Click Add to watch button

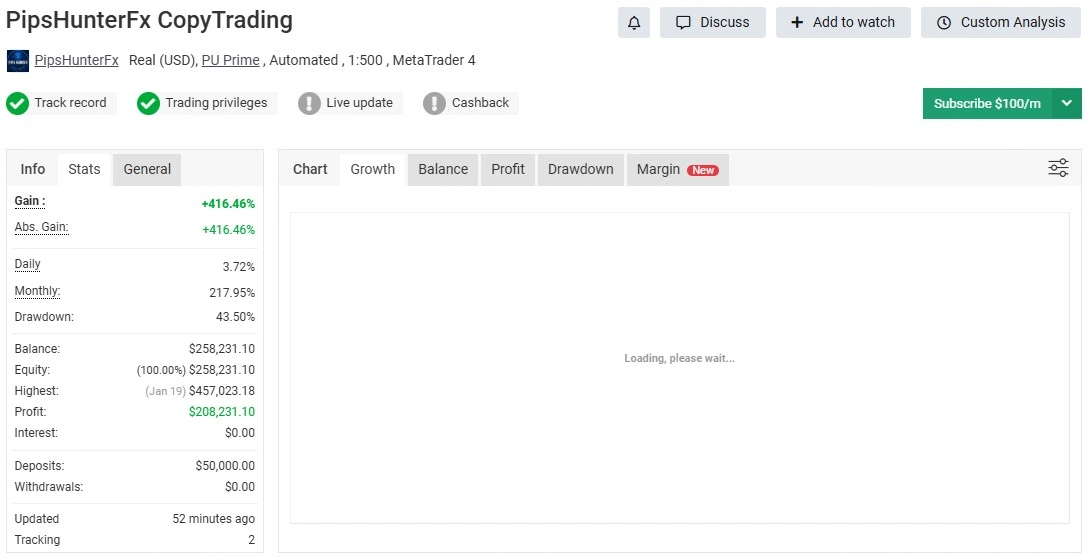tap(842, 22)
